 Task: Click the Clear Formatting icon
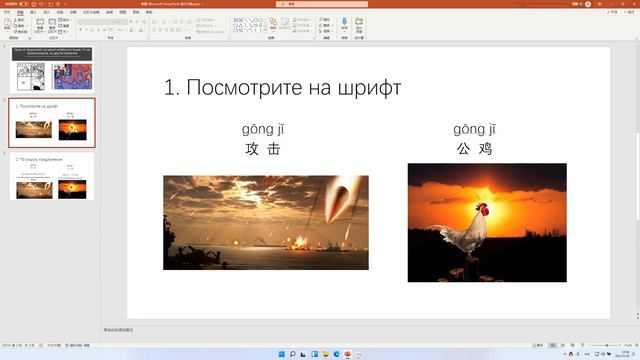144,22
